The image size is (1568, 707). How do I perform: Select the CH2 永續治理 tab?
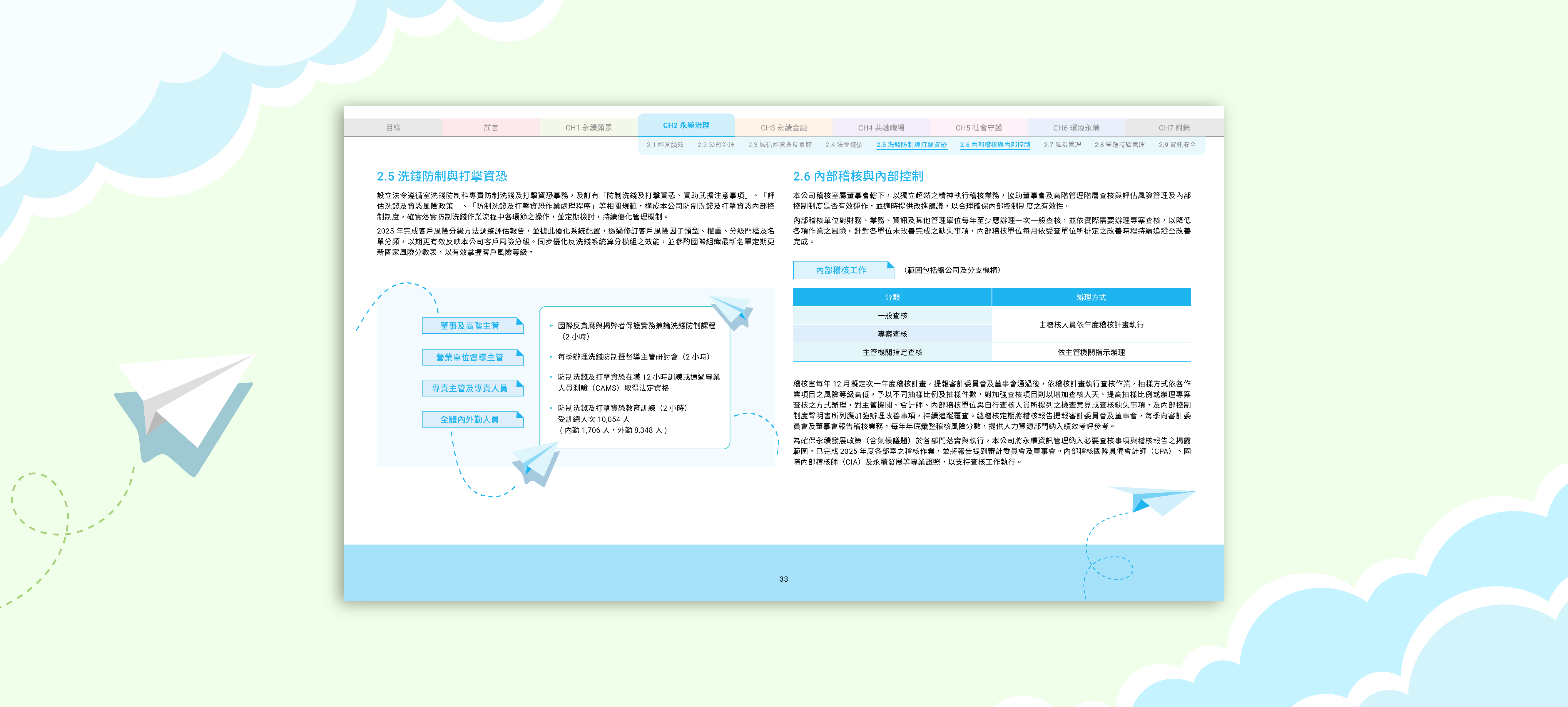686,125
